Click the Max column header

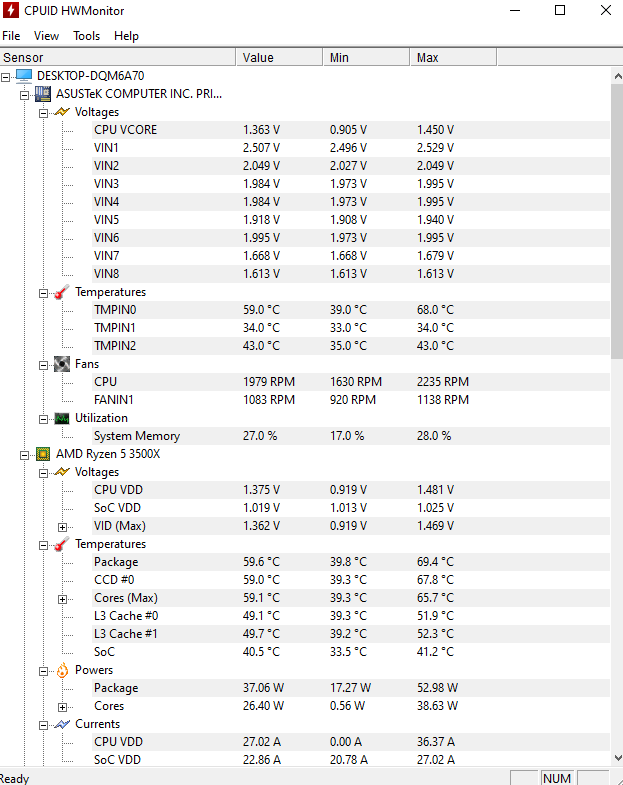point(453,58)
